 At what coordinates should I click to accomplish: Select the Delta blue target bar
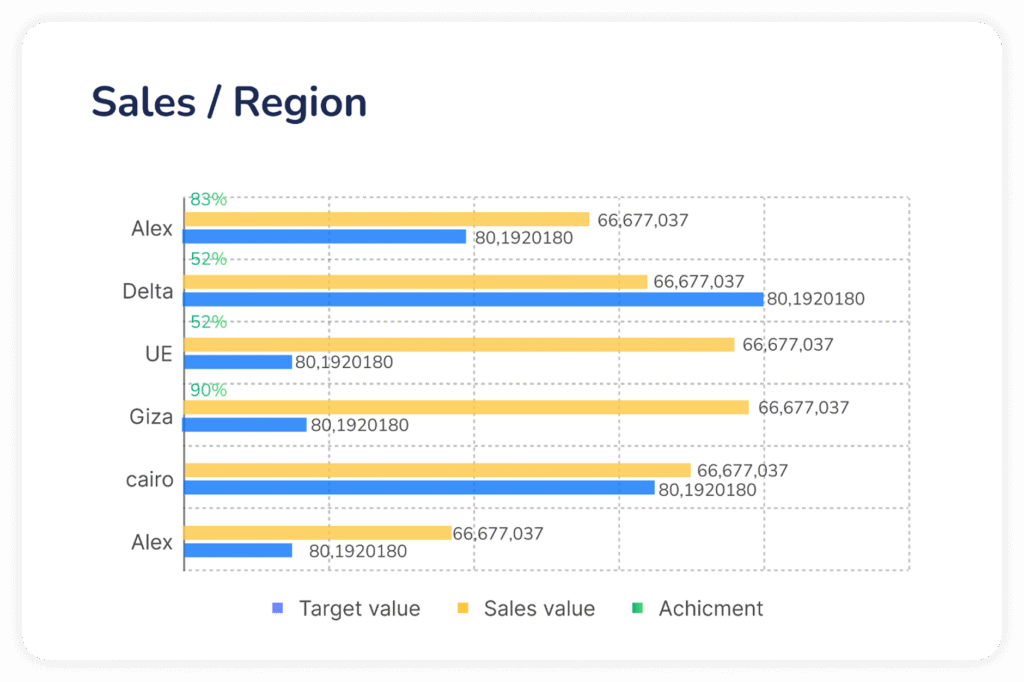coord(473,299)
